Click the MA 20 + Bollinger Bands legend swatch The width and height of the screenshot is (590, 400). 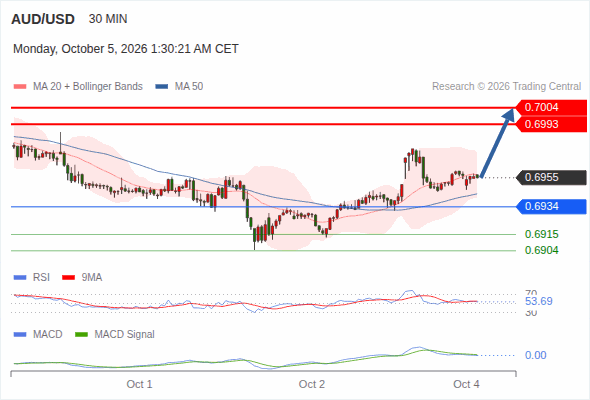click(20, 87)
